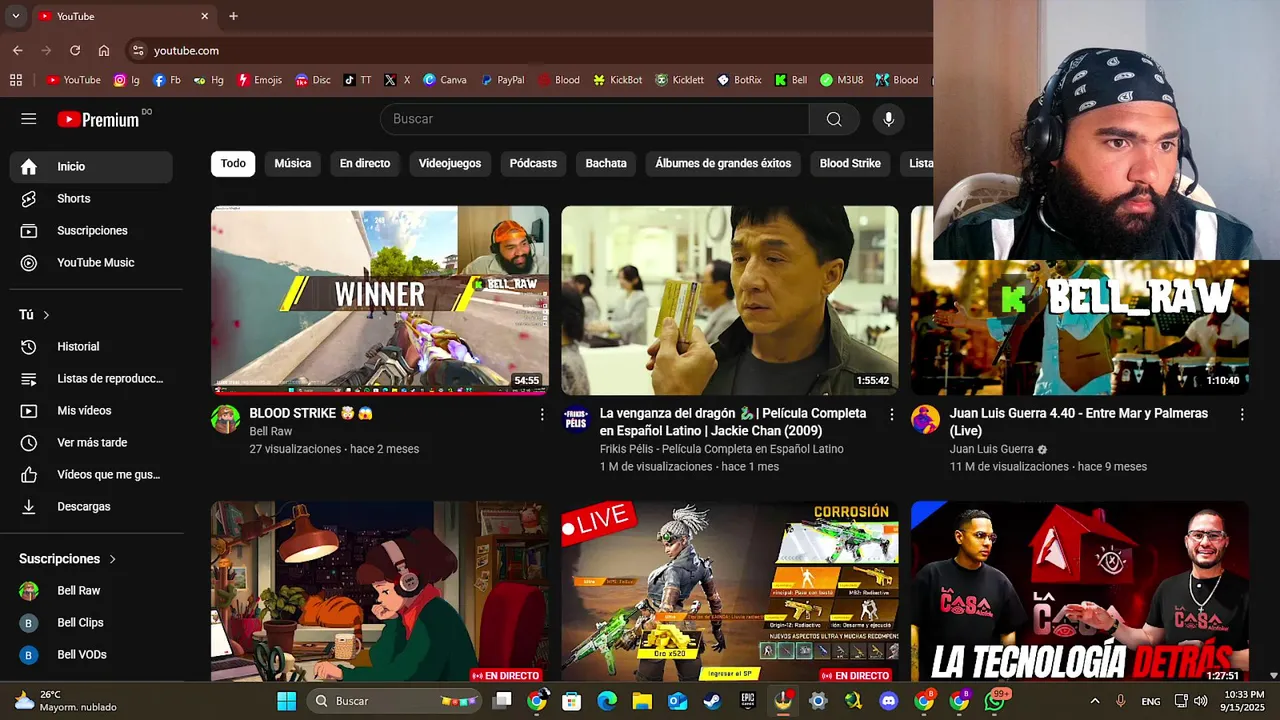The image size is (1280, 720).
Task: Open BLOOD STRIKE WINNER thumbnail
Action: pos(380,300)
